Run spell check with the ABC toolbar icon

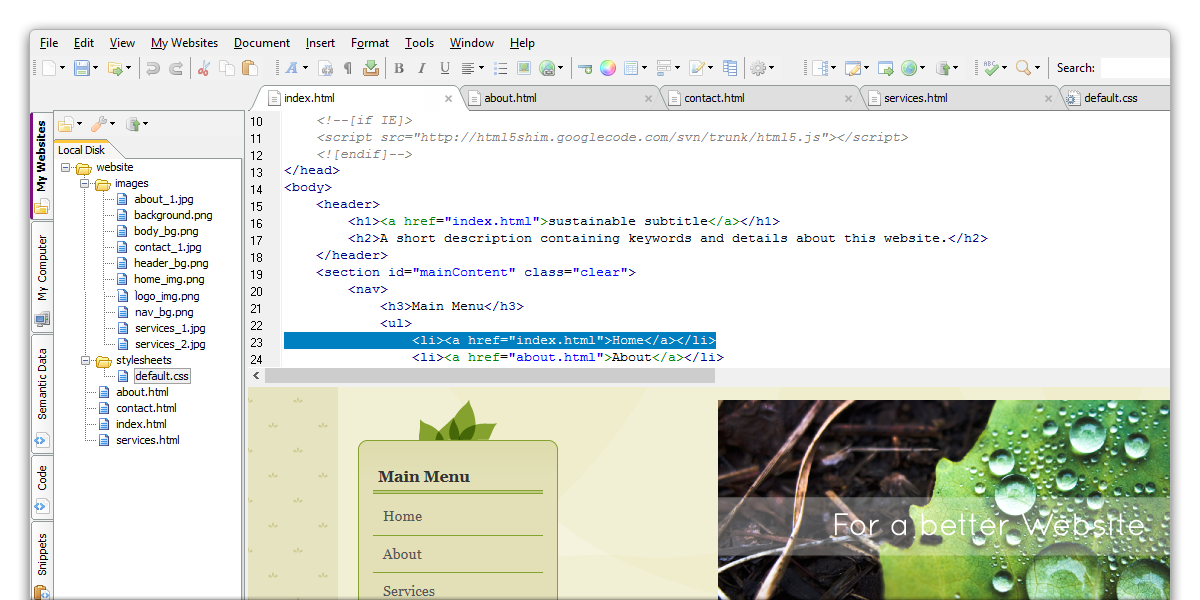pyautogui.click(x=993, y=68)
